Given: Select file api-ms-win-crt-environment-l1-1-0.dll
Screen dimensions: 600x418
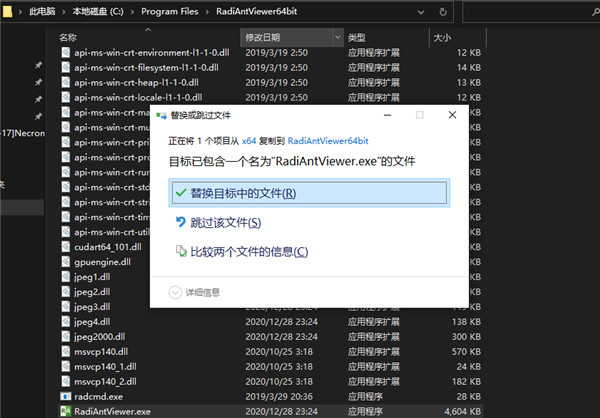Looking at the screenshot, I should click(152, 52).
